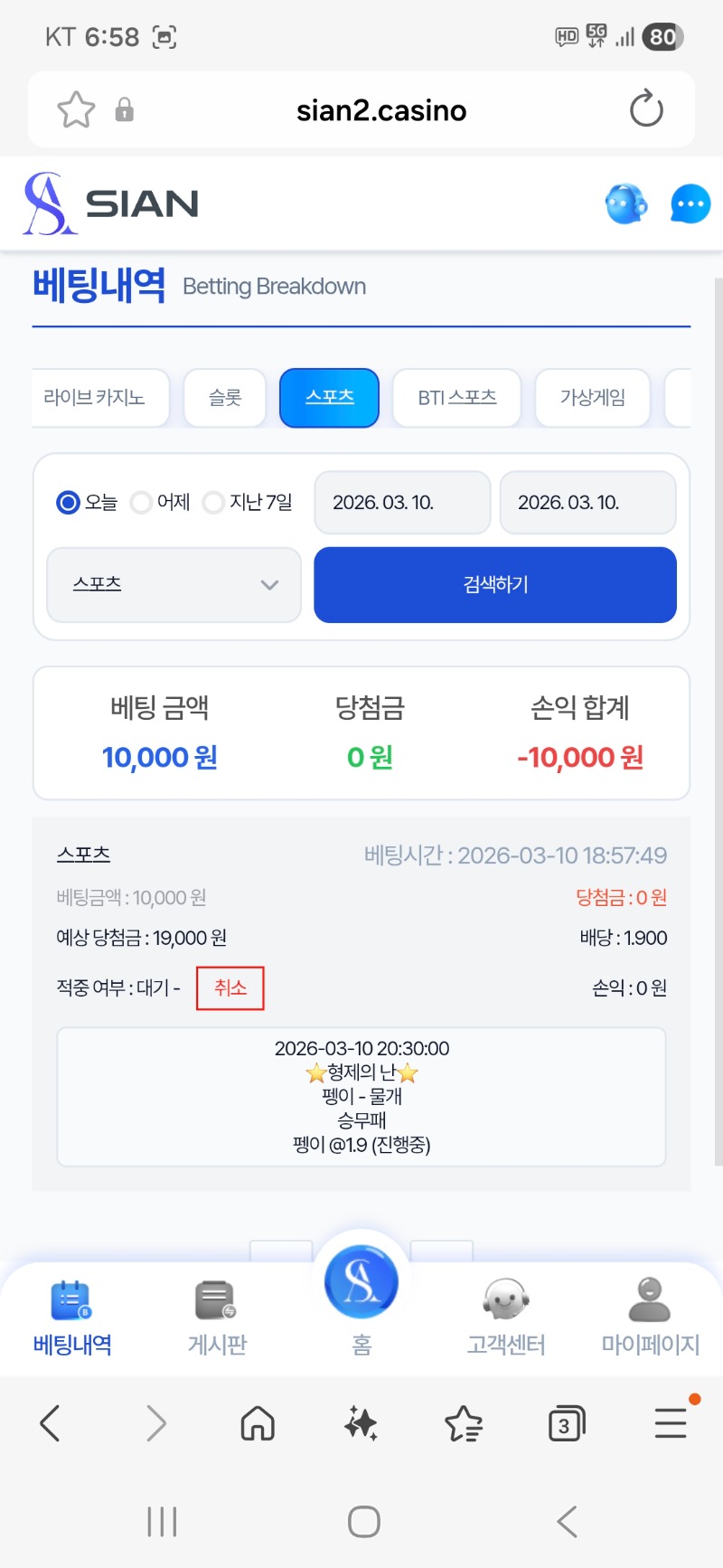Open the start date picker field

[x=402, y=502]
